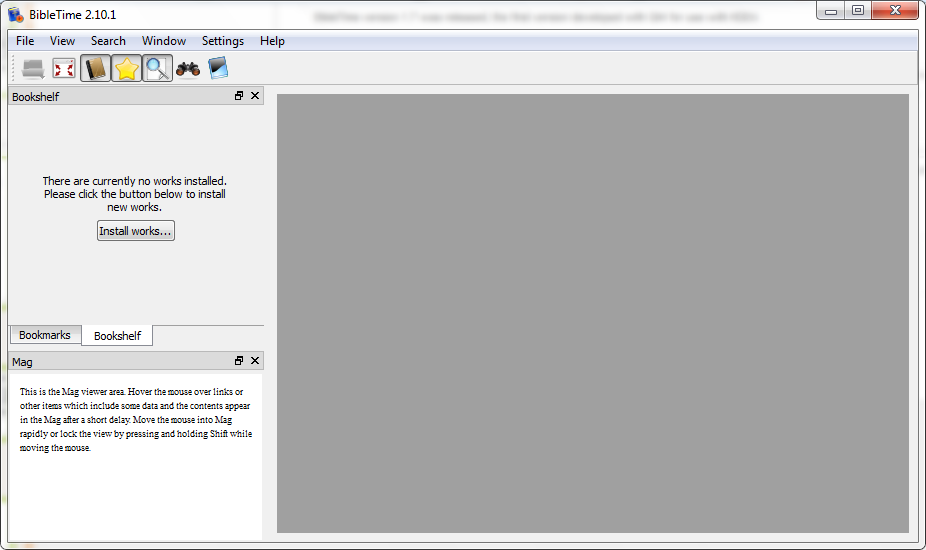The width and height of the screenshot is (926, 550).
Task: Toggle fullscreen mode with red arrows icon
Action: [64, 68]
